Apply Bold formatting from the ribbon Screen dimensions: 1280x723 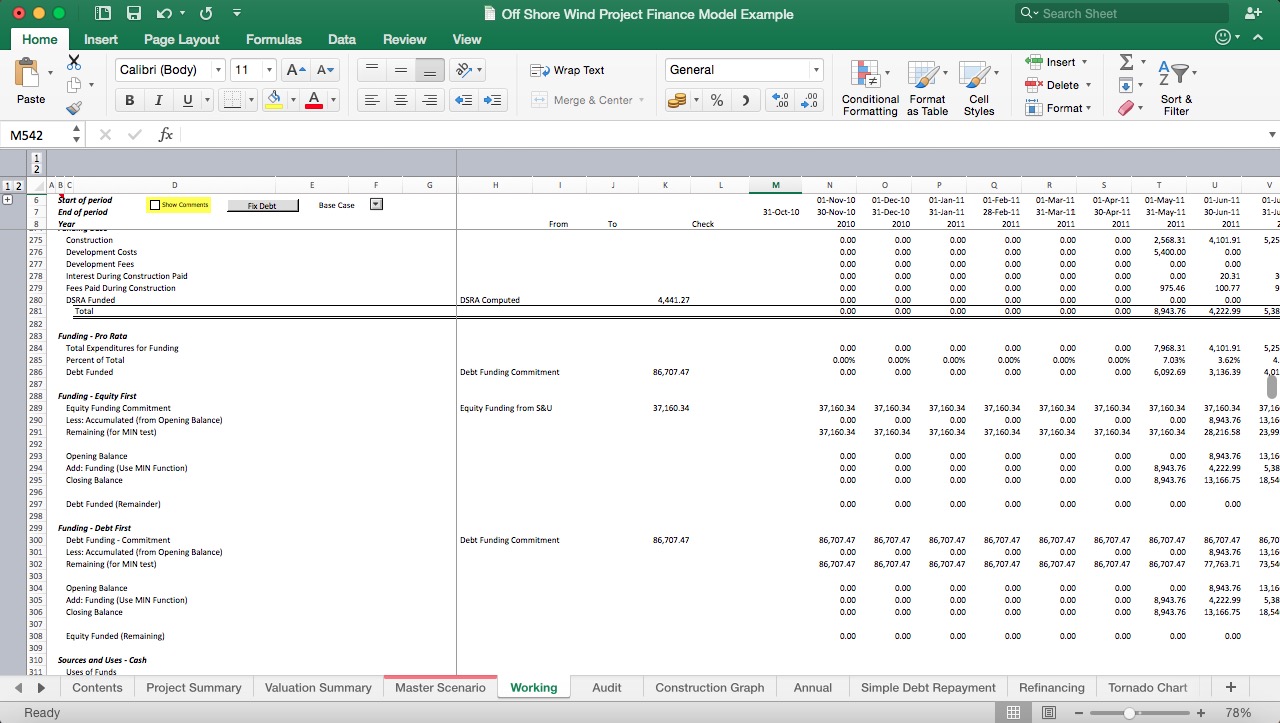[x=129, y=100]
